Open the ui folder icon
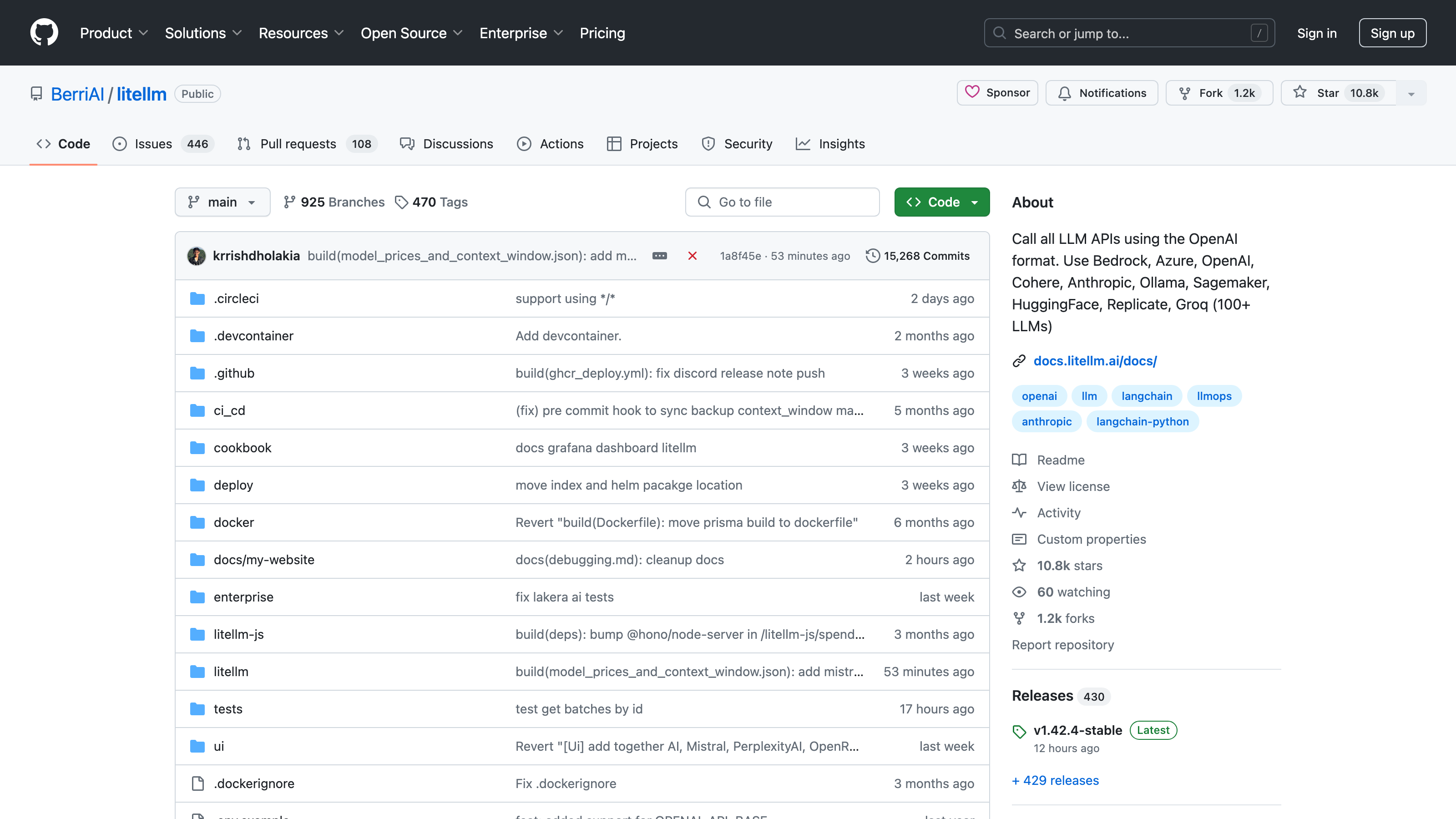1456x819 pixels. 197,746
